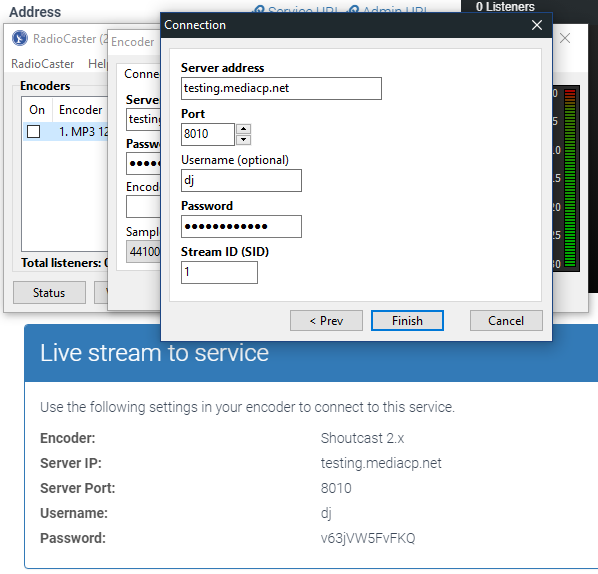The width and height of the screenshot is (598, 574).
Task: Open the RadioCaster menu
Action: (x=42, y=64)
